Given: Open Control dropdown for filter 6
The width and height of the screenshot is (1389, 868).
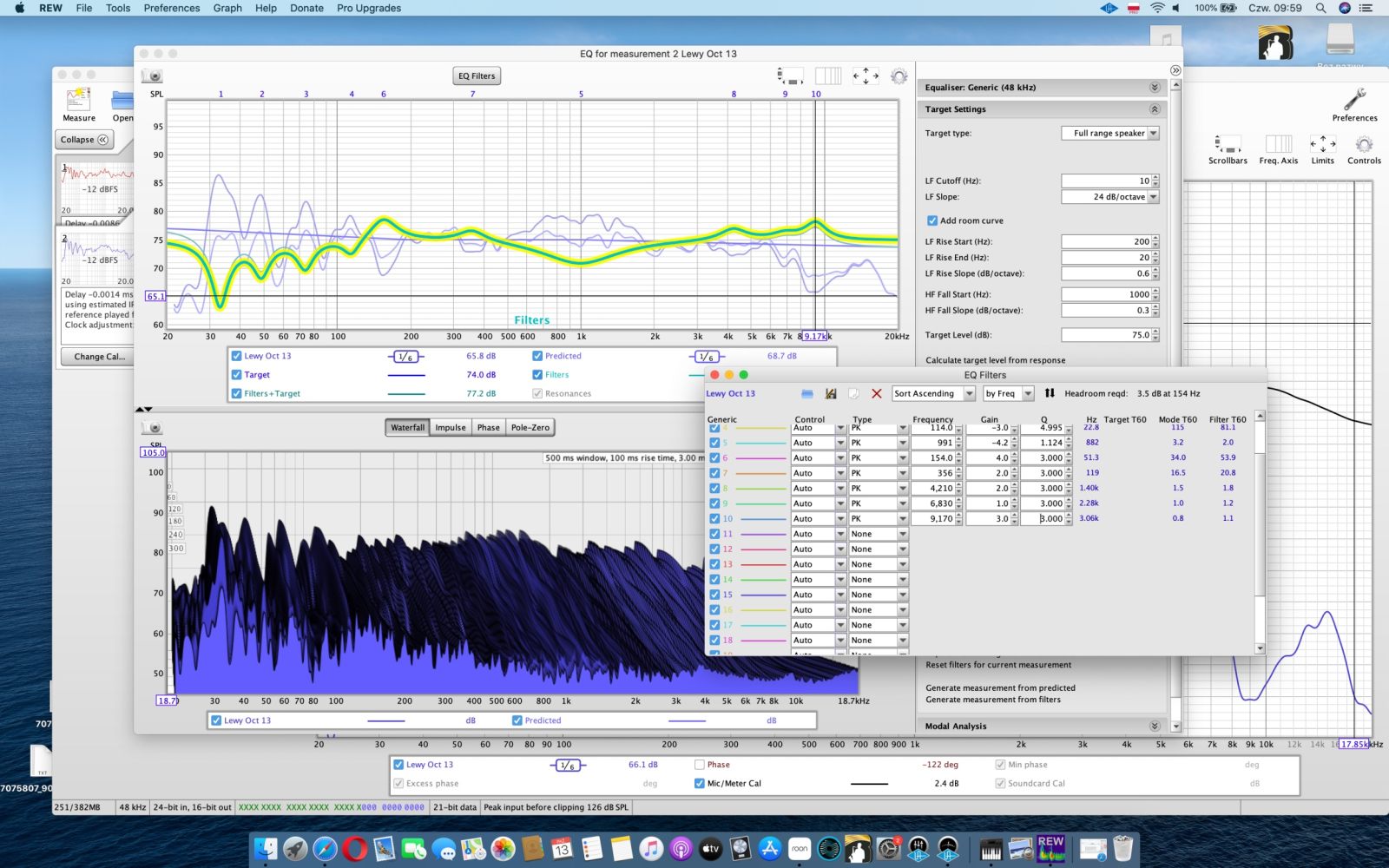Looking at the screenshot, I should click(x=819, y=457).
